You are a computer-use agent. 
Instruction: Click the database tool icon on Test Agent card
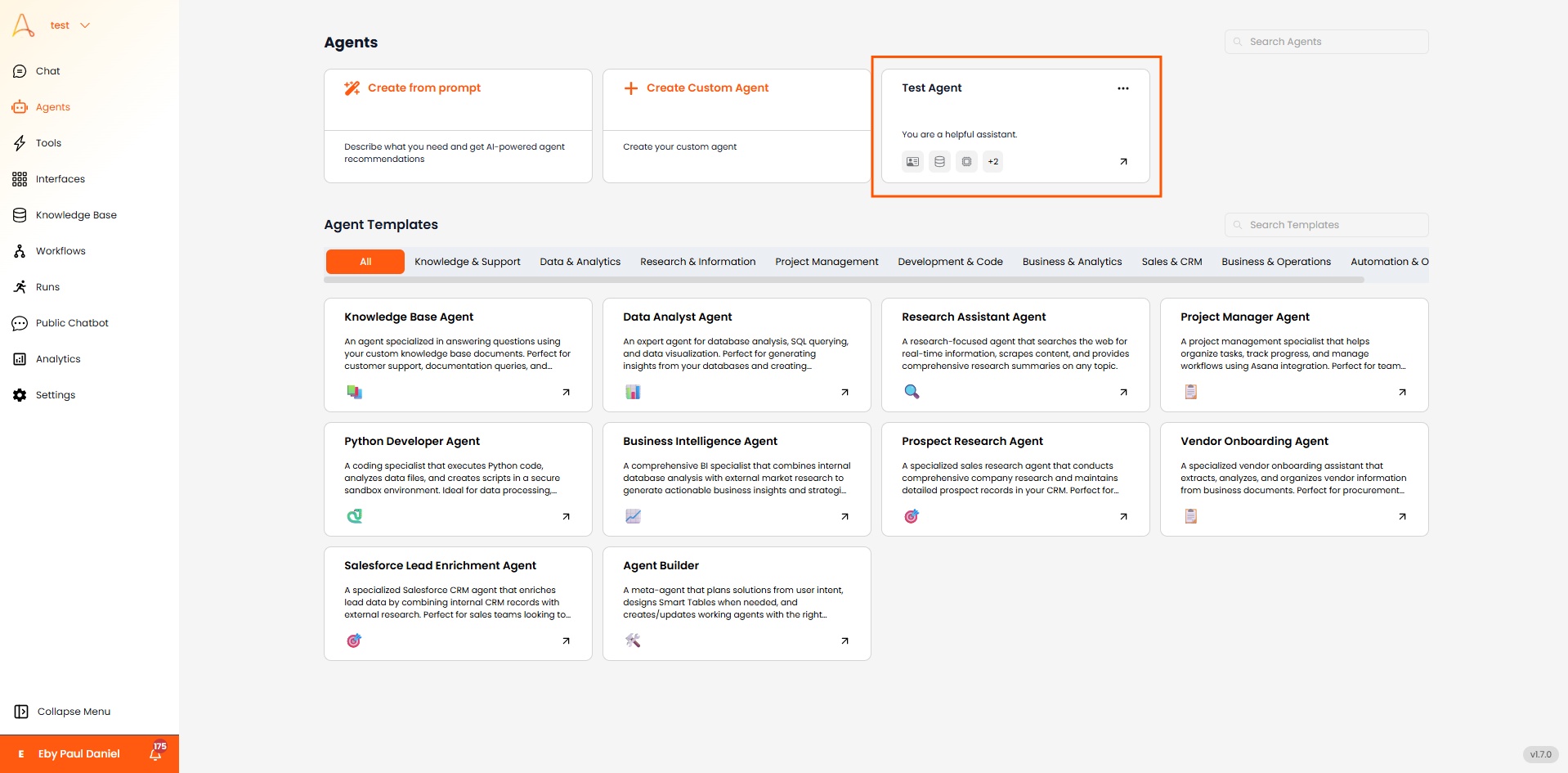click(x=939, y=162)
